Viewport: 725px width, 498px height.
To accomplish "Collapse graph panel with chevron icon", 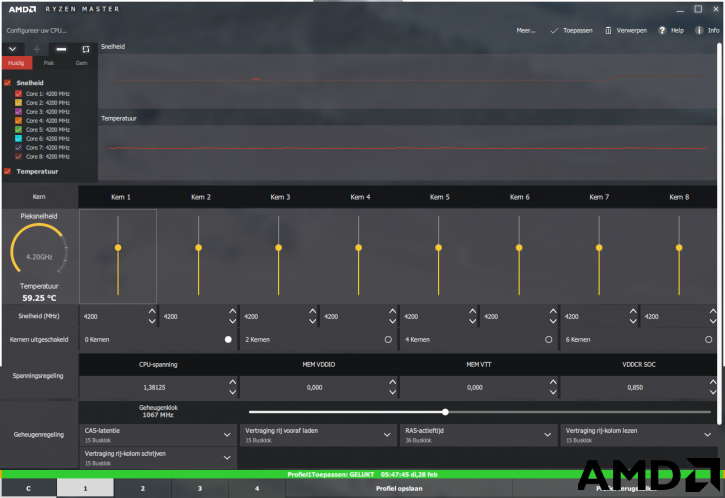I will 12,49.
